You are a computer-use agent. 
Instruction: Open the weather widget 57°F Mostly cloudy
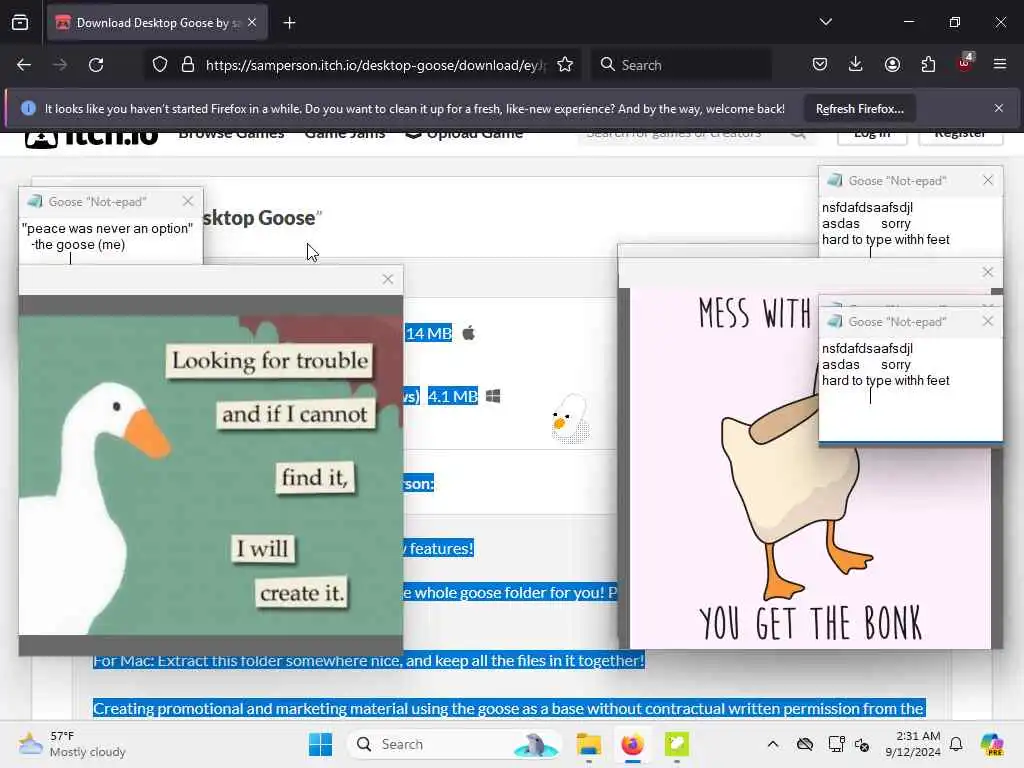point(72,744)
